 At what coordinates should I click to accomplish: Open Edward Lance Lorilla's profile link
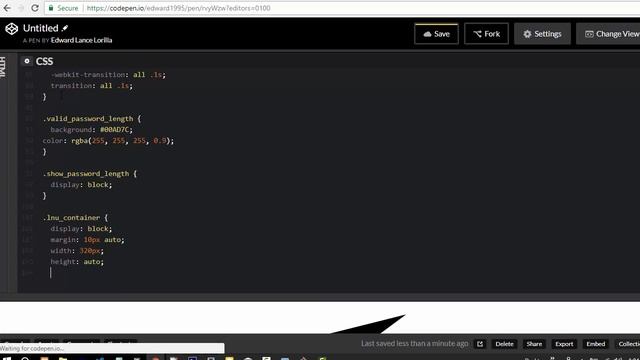81,40
